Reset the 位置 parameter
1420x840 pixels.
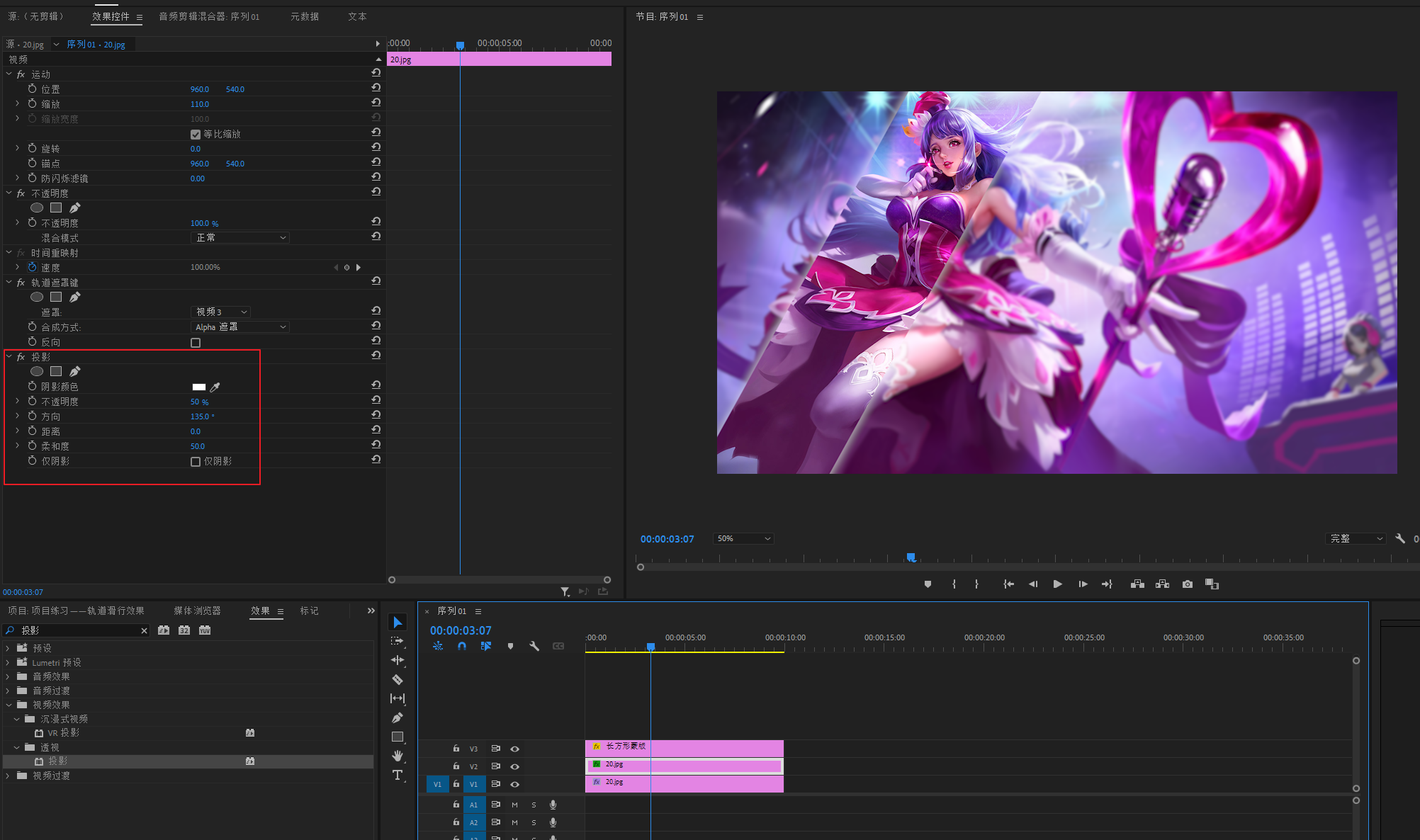tap(376, 89)
